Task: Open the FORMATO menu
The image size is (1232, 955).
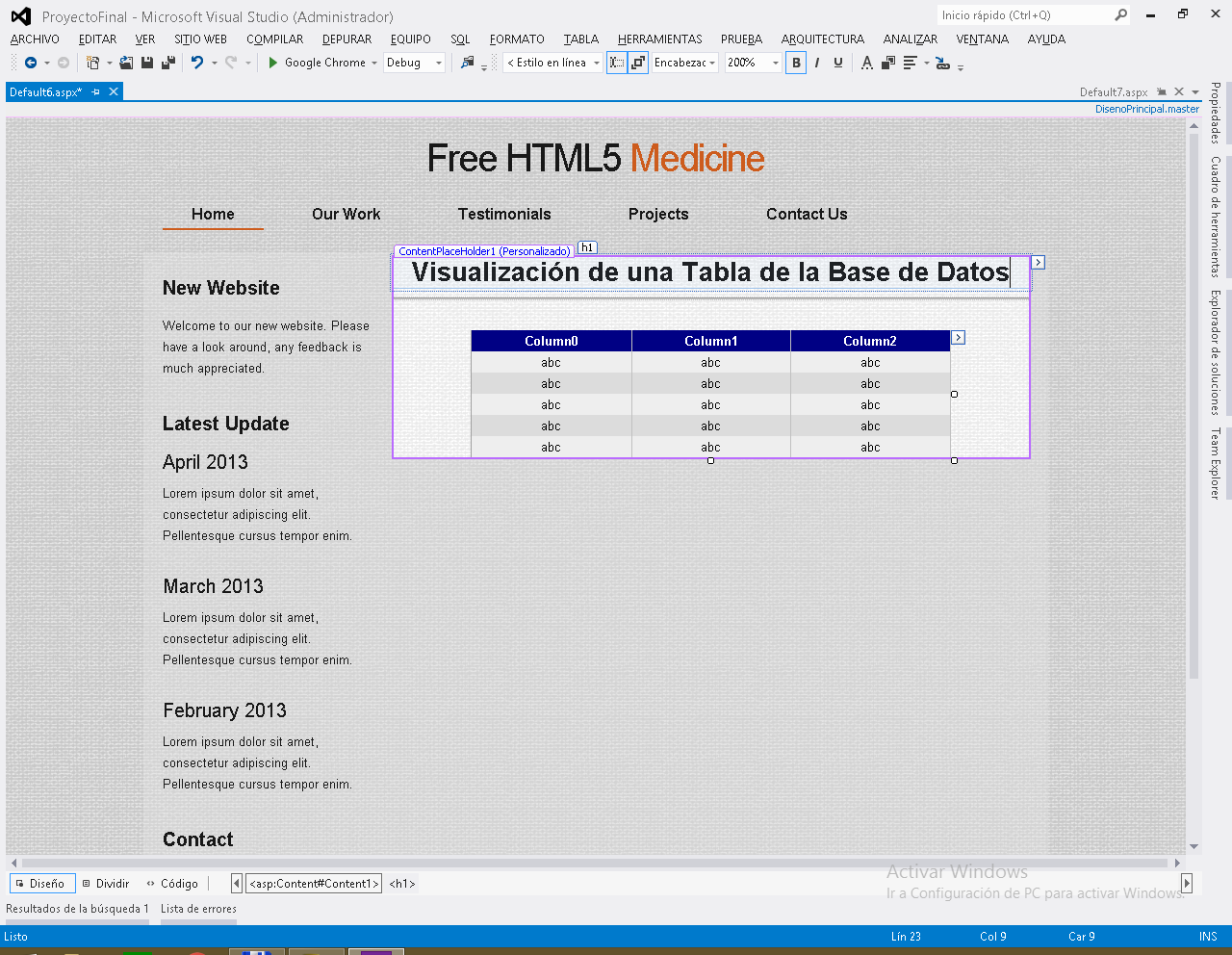Action: coord(517,39)
